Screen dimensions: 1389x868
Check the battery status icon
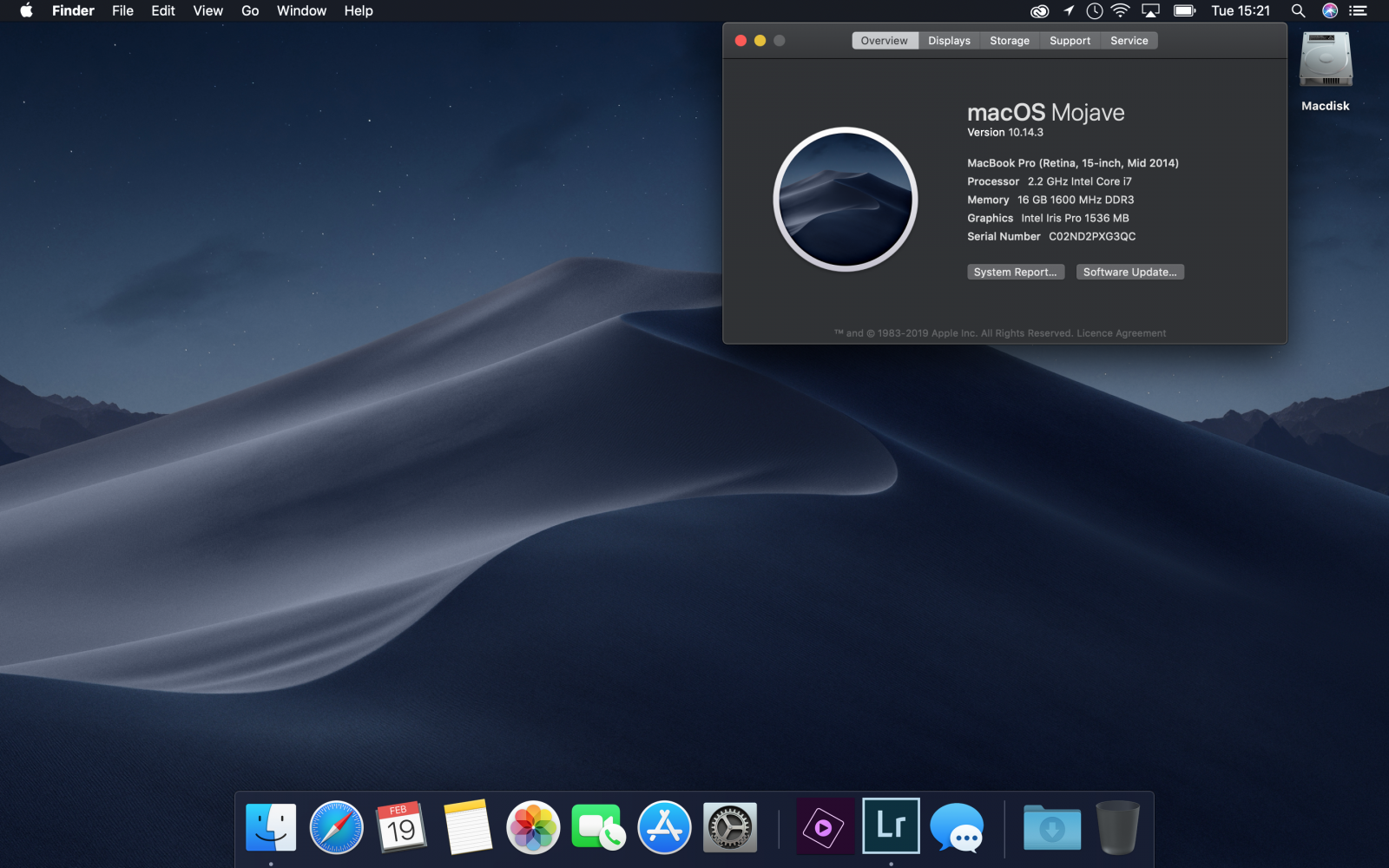pyautogui.click(x=1184, y=10)
